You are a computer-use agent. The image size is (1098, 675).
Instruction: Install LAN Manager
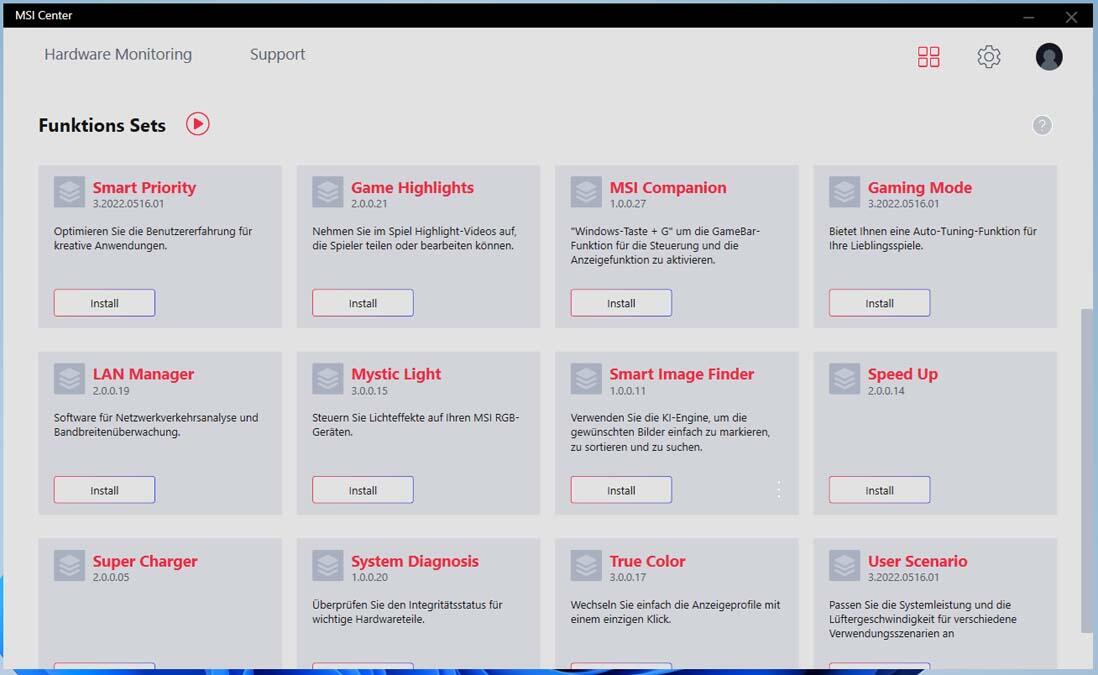pos(104,490)
